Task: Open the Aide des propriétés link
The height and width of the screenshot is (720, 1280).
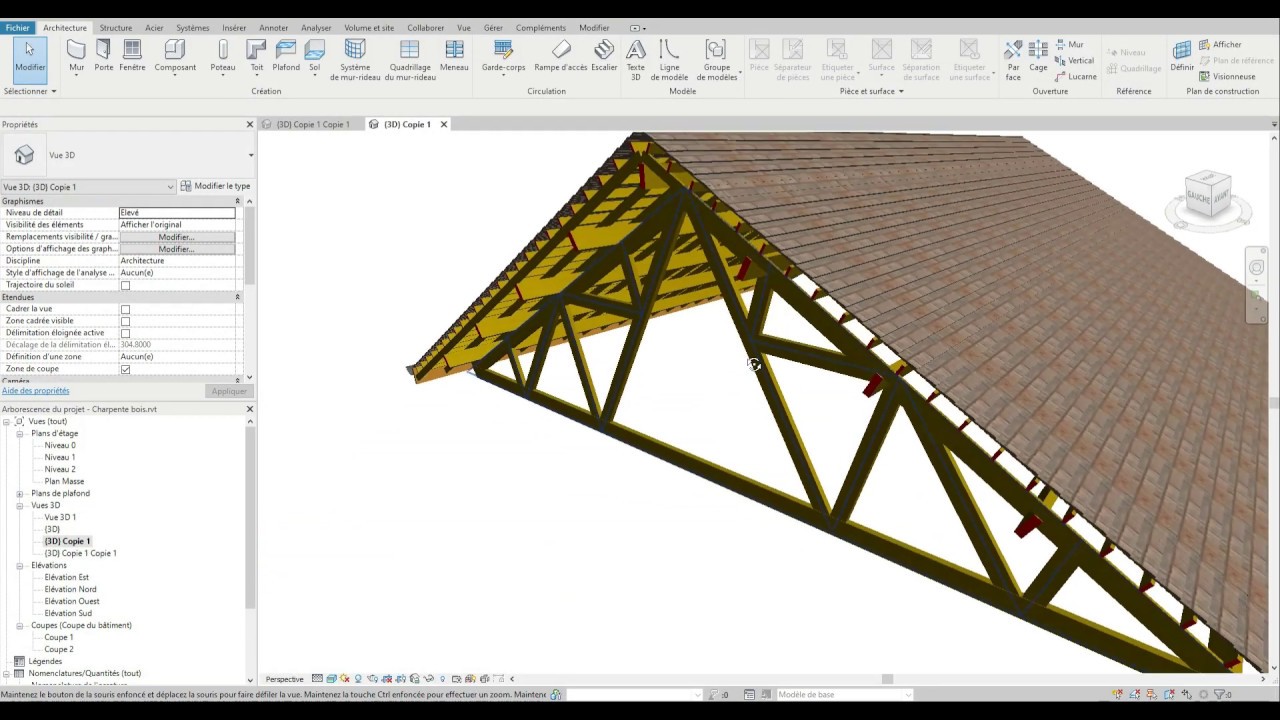Action: tap(35, 391)
